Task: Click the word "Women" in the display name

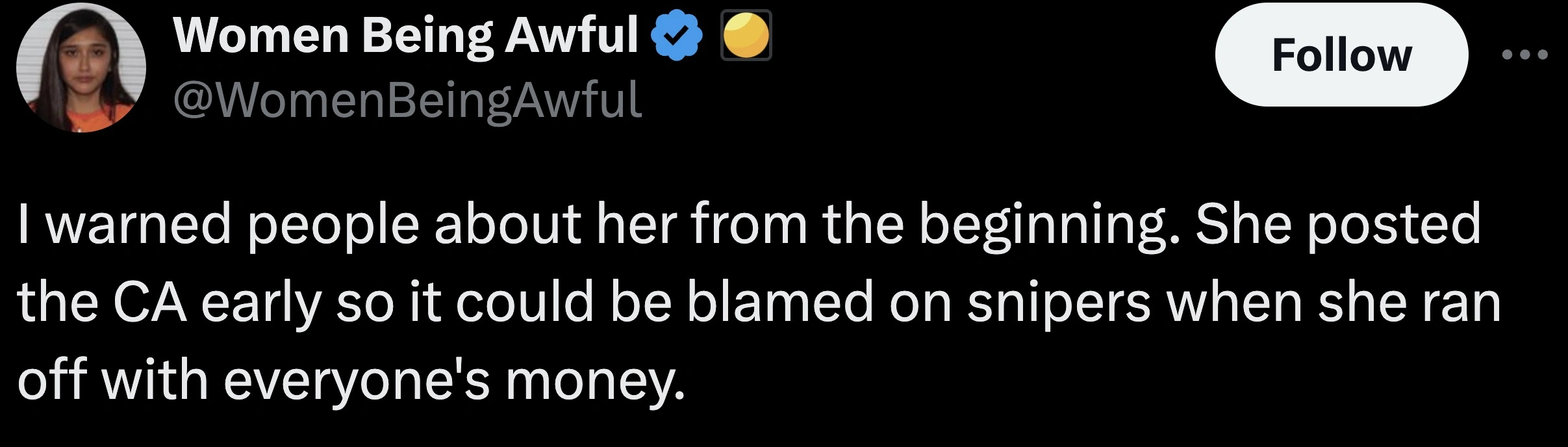Action: coord(261,36)
